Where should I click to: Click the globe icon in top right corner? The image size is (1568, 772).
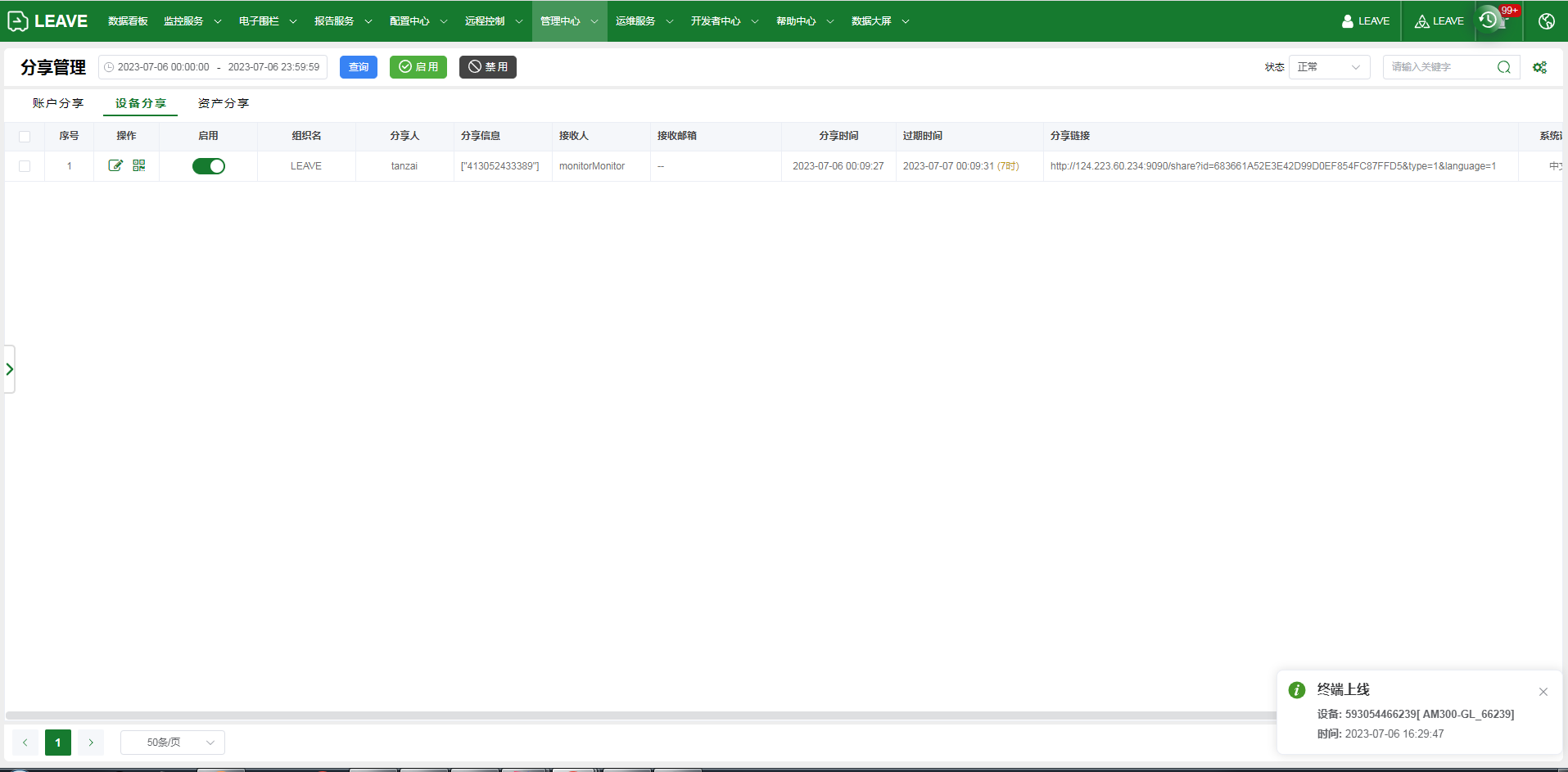pyautogui.click(x=1546, y=21)
